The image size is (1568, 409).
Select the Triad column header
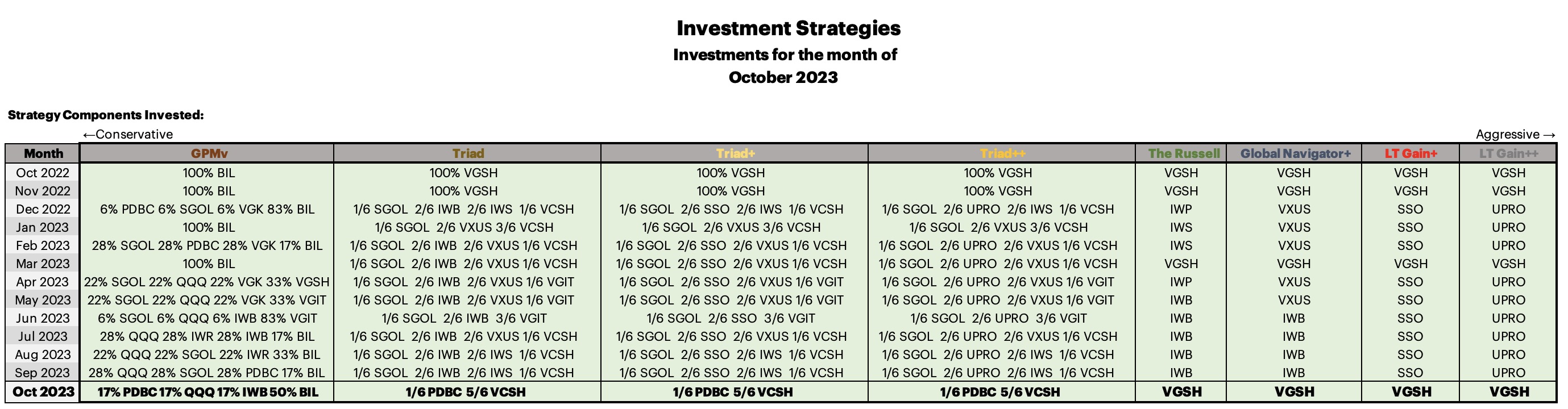[x=467, y=153]
